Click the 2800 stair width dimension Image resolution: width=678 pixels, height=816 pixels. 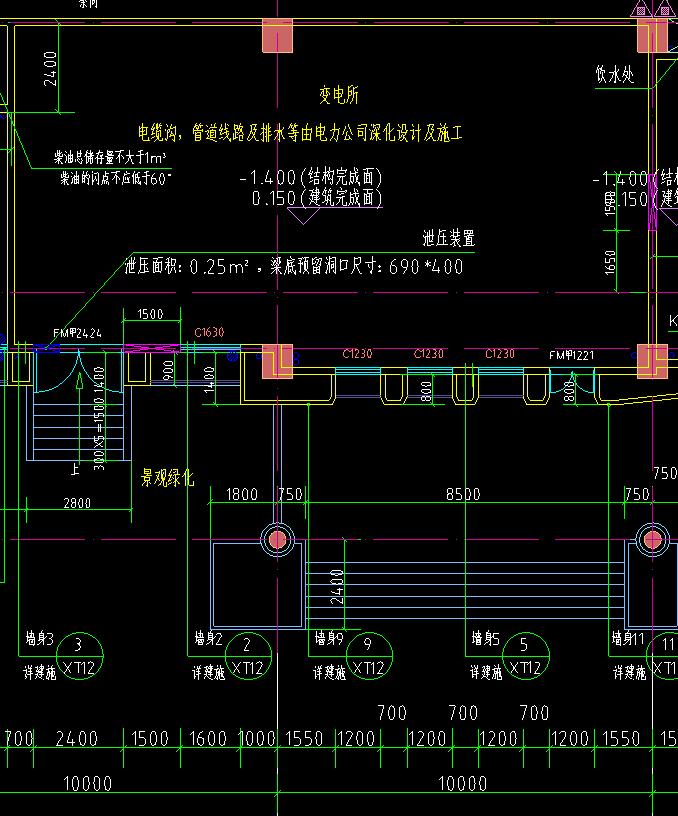[76, 504]
